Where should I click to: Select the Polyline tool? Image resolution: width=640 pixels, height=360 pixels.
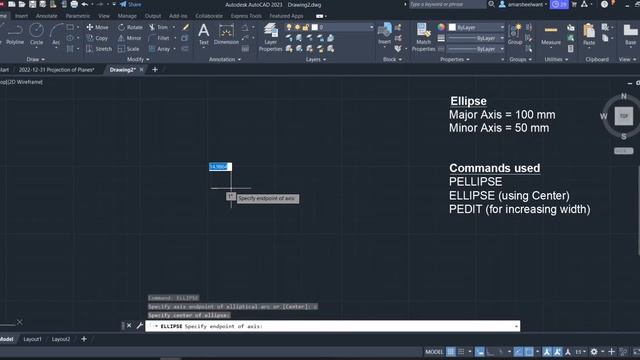[15, 35]
